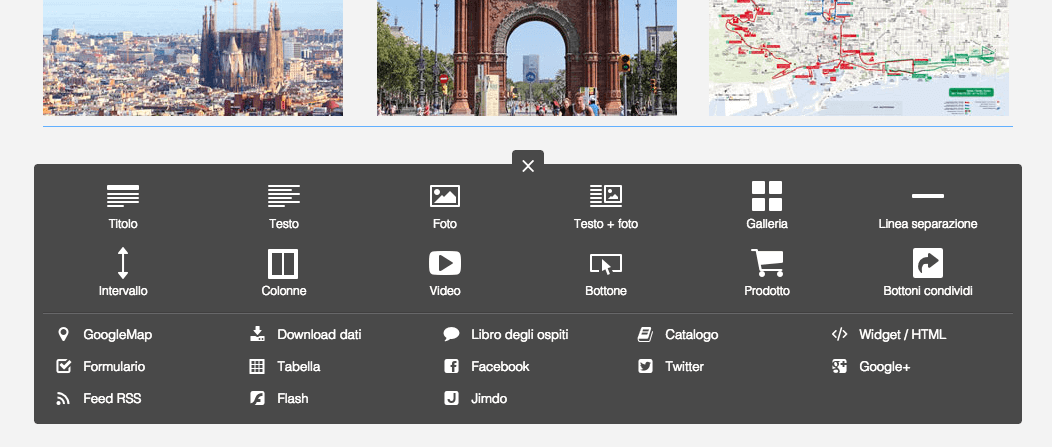Viewport: 1052px width, 447px height.
Task: Insert a Testo + foto element
Action: pos(606,205)
